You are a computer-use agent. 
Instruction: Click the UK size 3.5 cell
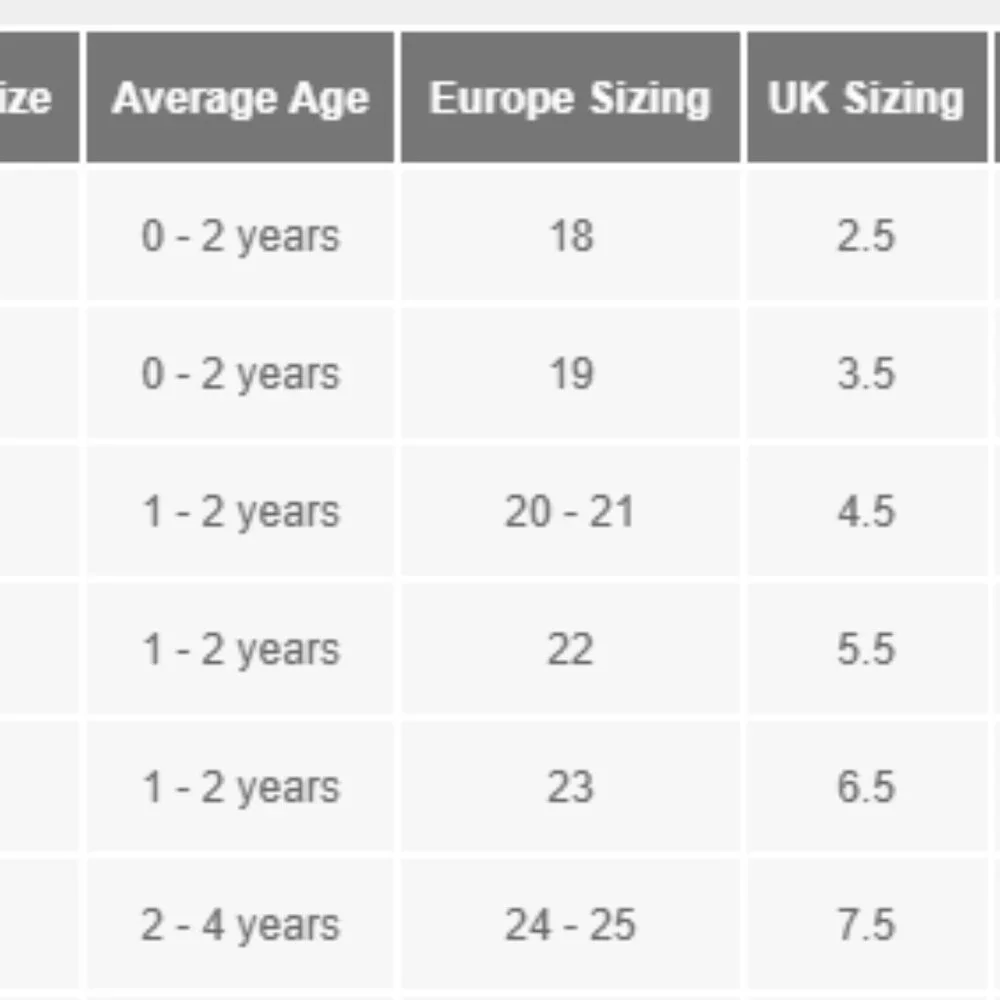pos(866,374)
